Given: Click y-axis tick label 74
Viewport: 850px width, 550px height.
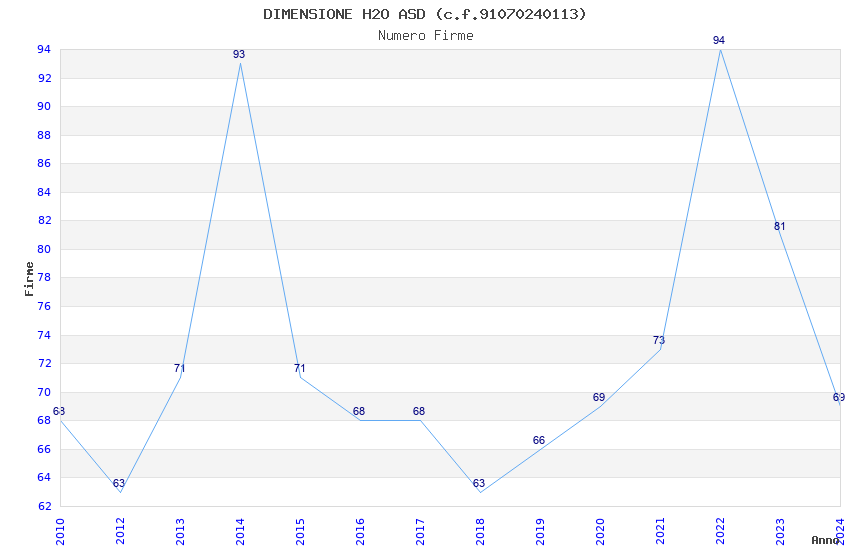Looking at the screenshot, I should click(x=44, y=335).
